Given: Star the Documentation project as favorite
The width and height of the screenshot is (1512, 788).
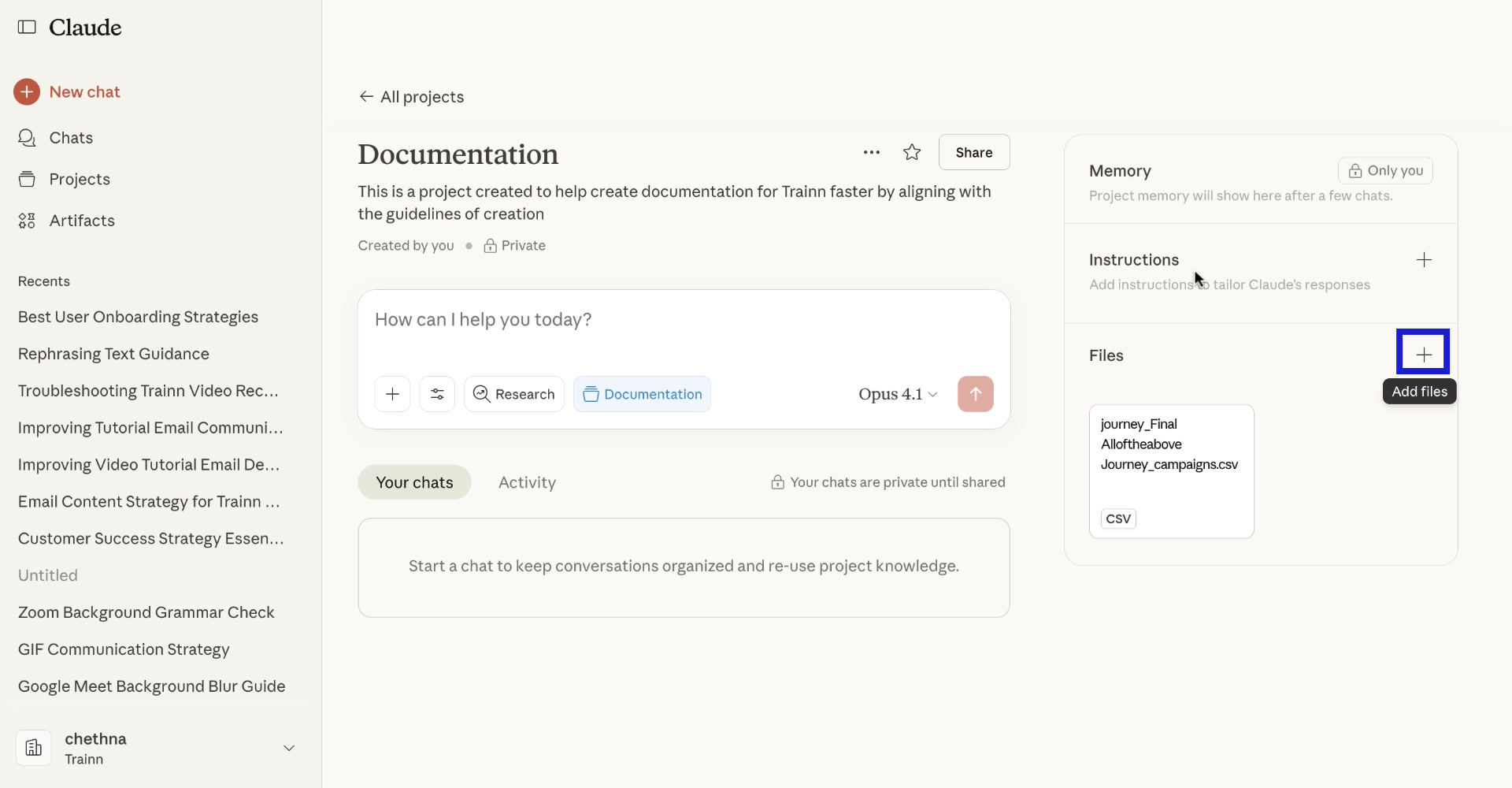Looking at the screenshot, I should (x=912, y=153).
